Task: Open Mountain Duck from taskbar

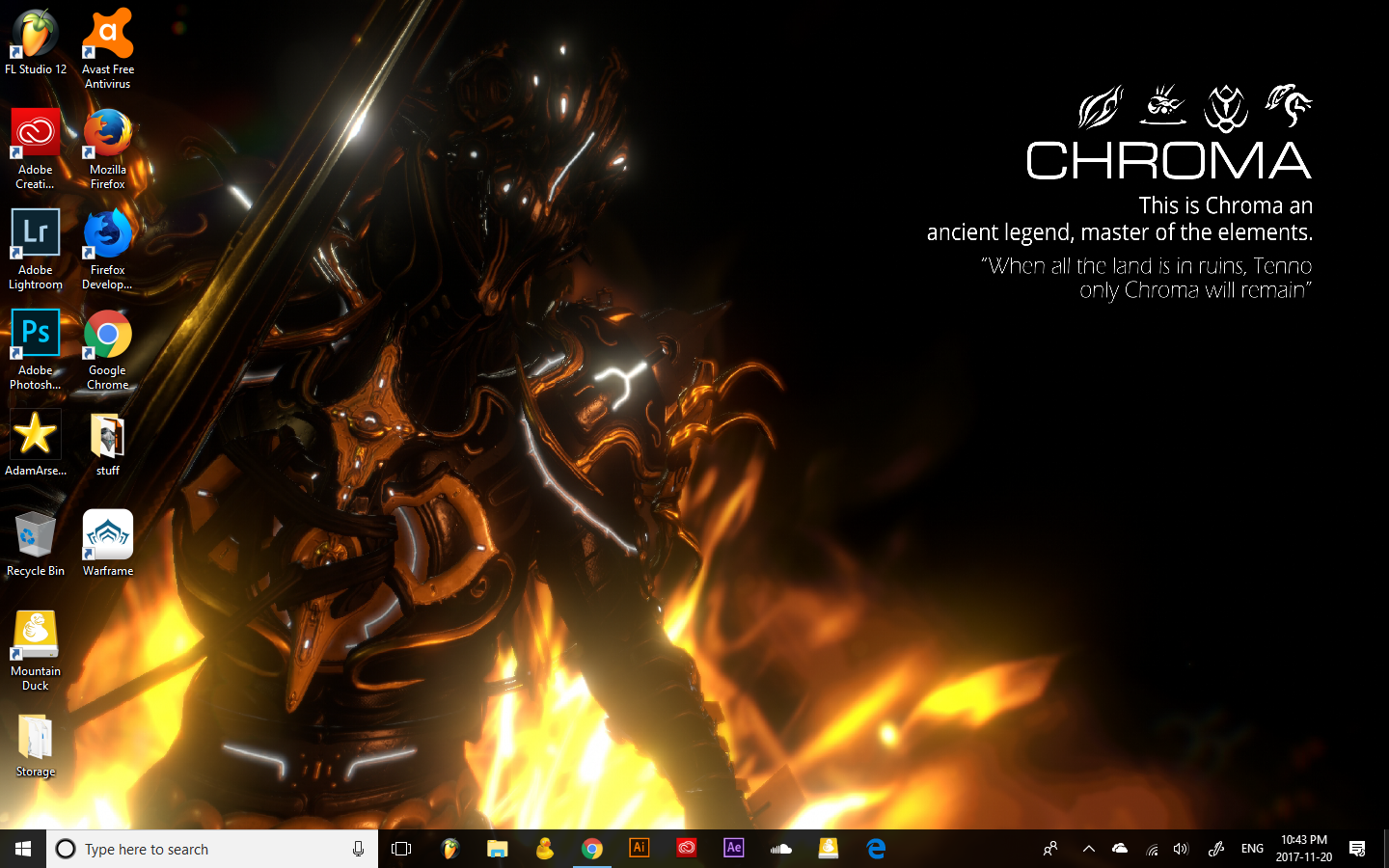Action: click(828, 849)
